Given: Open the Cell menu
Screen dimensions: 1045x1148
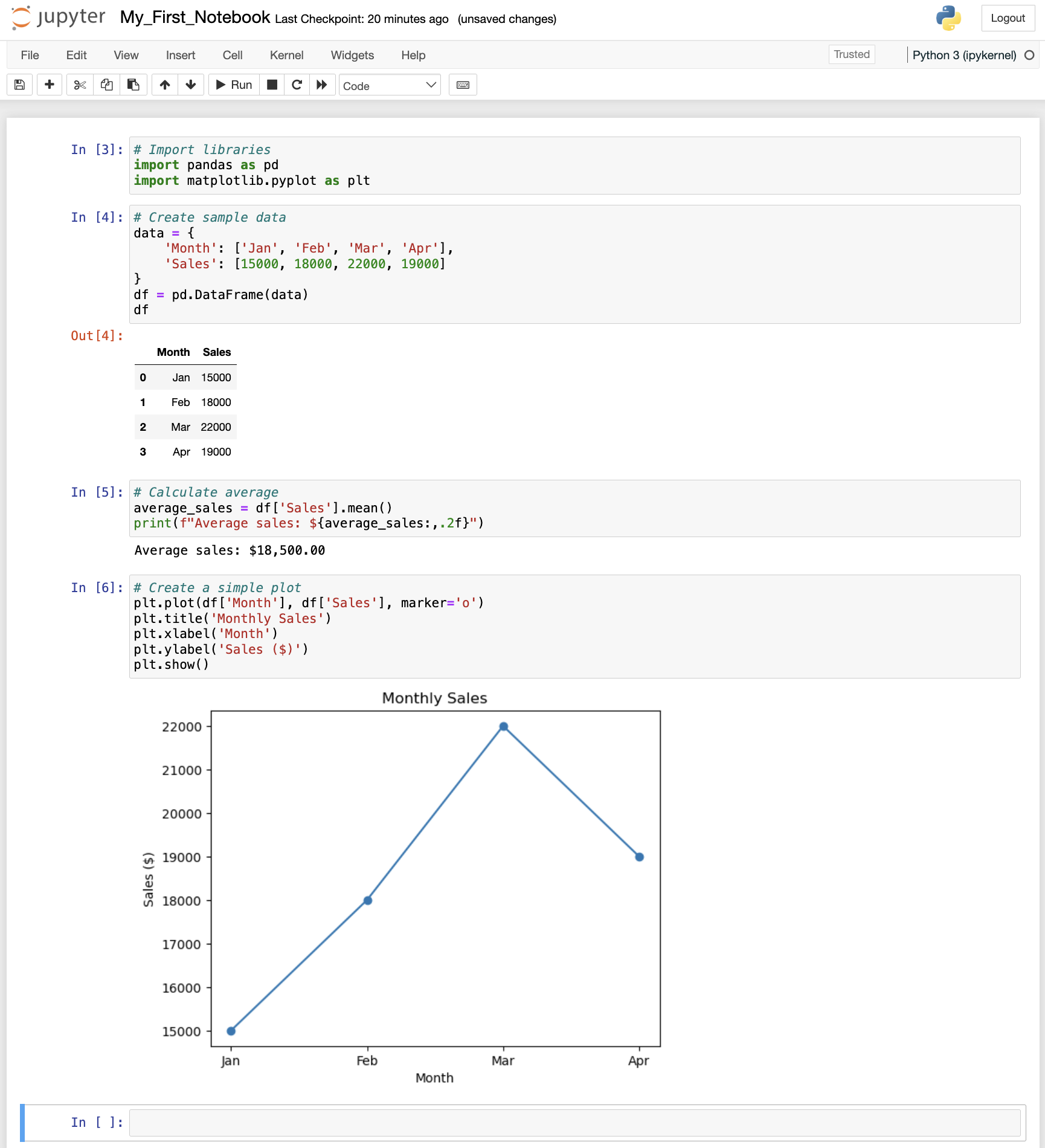Looking at the screenshot, I should tap(232, 55).
